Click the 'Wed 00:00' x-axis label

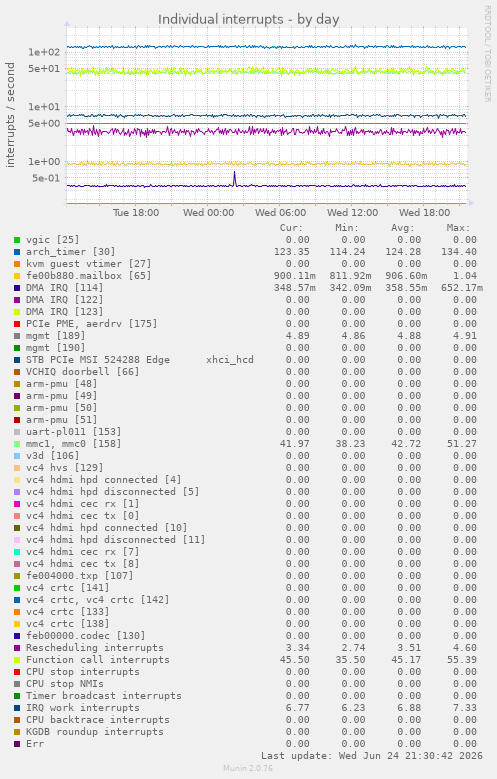point(208,213)
